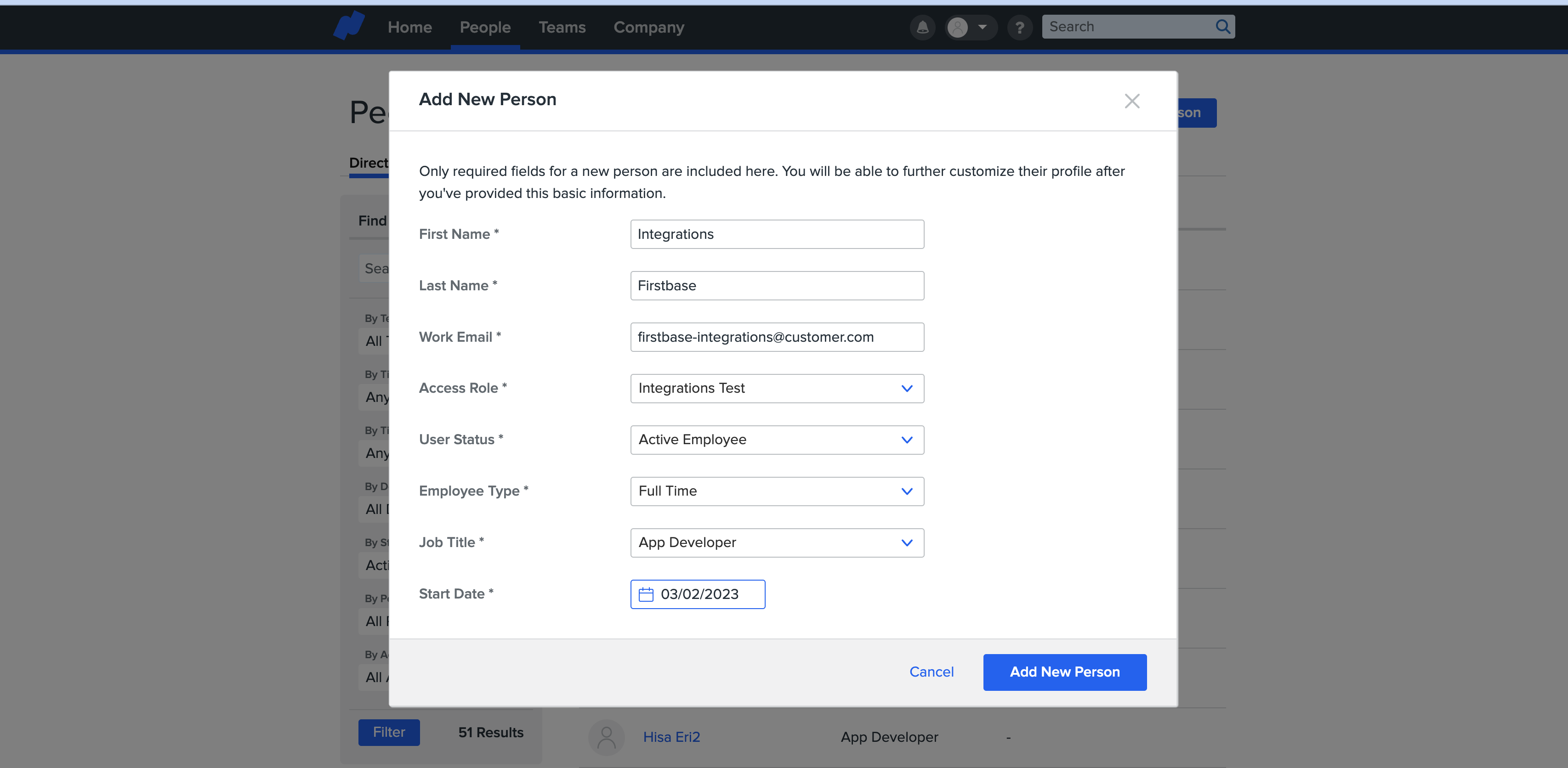Screen dimensions: 1568x768
Task: Go to the Home menu
Action: coord(409,28)
